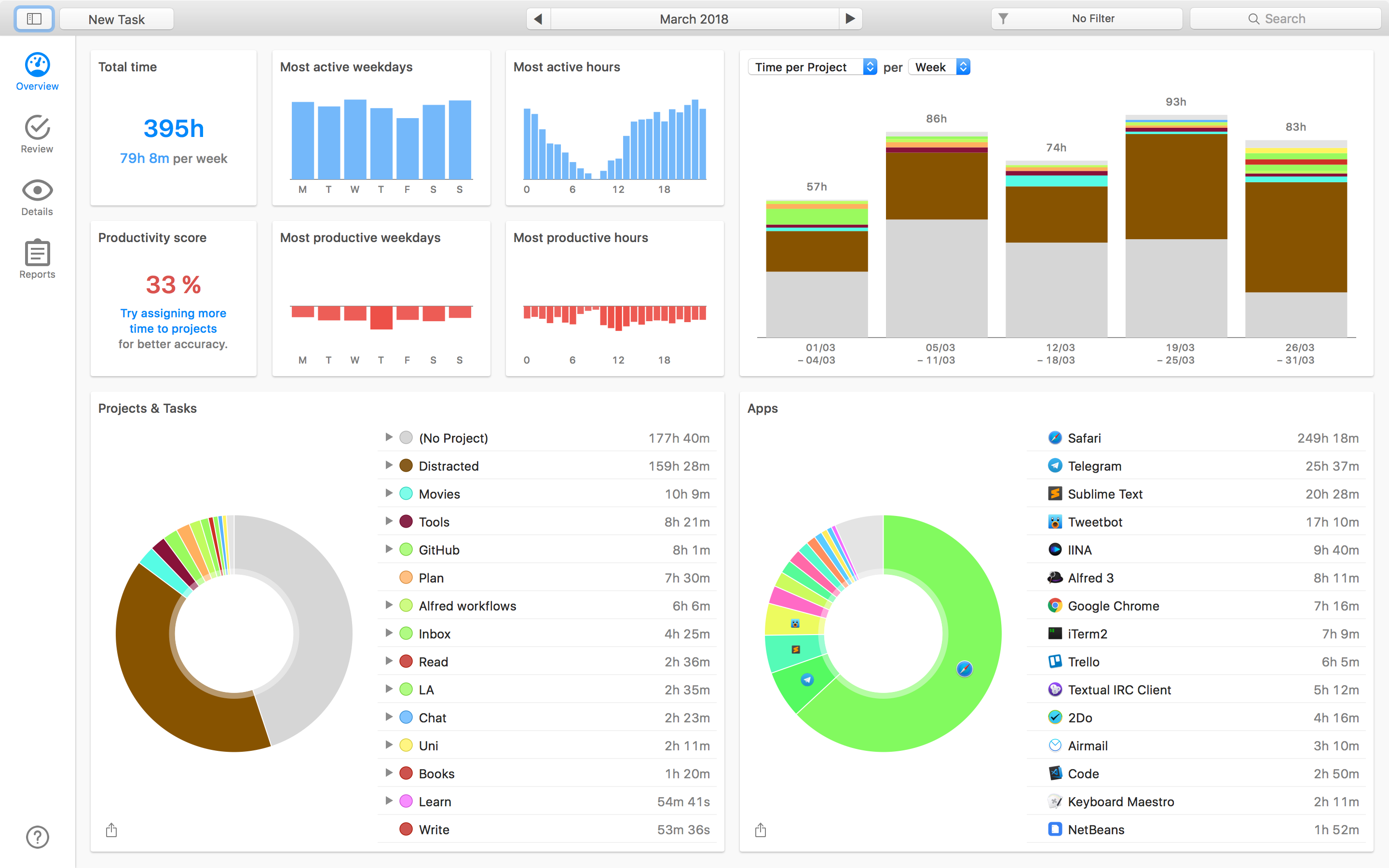
Task: Go to next month arrow
Action: [x=850, y=19]
